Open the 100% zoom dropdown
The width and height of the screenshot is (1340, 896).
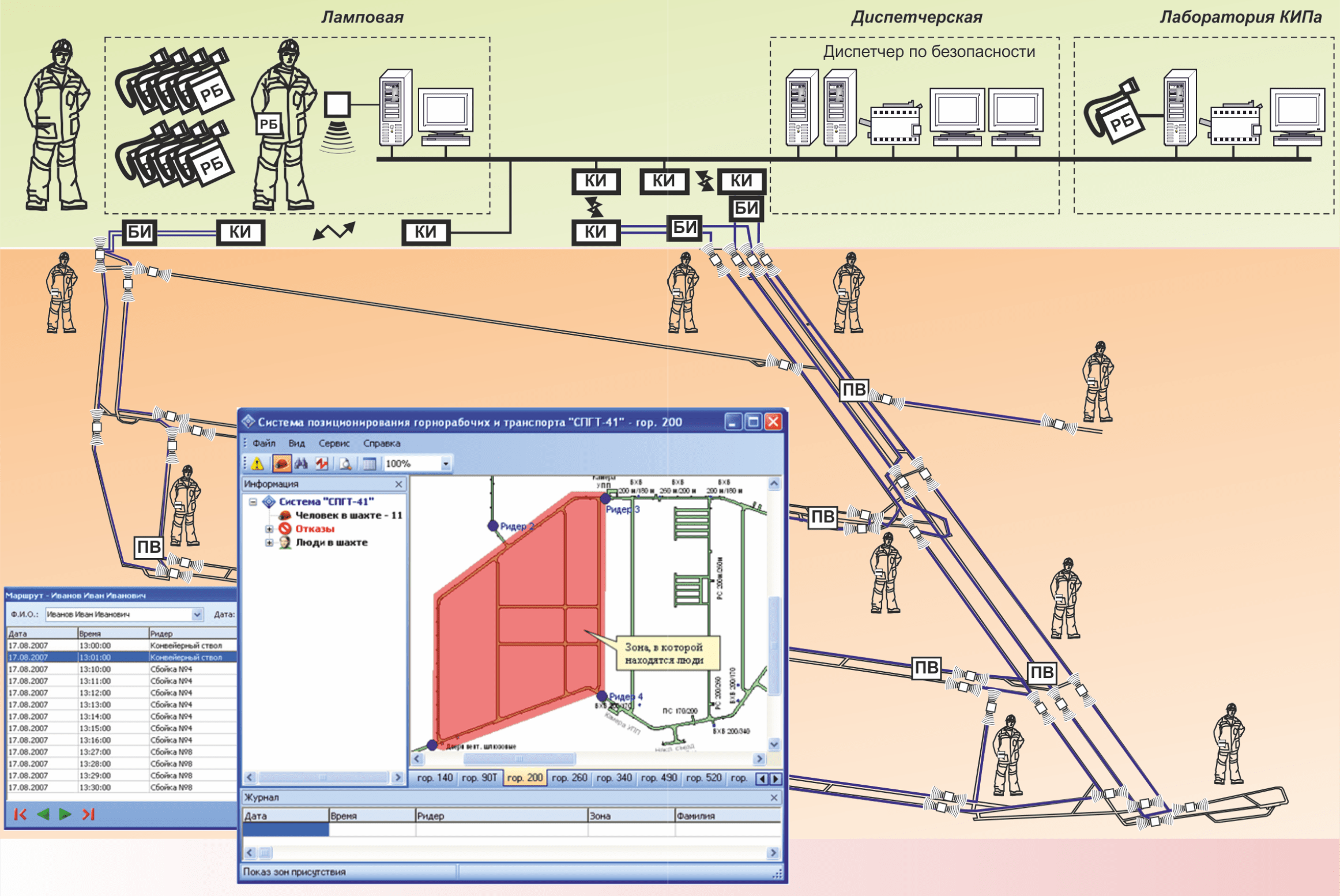(445, 464)
